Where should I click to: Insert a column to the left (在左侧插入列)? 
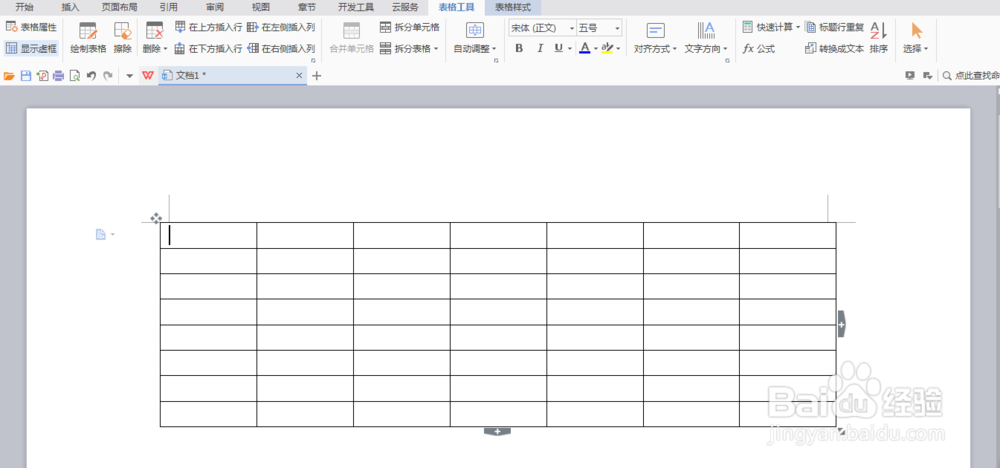281,27
